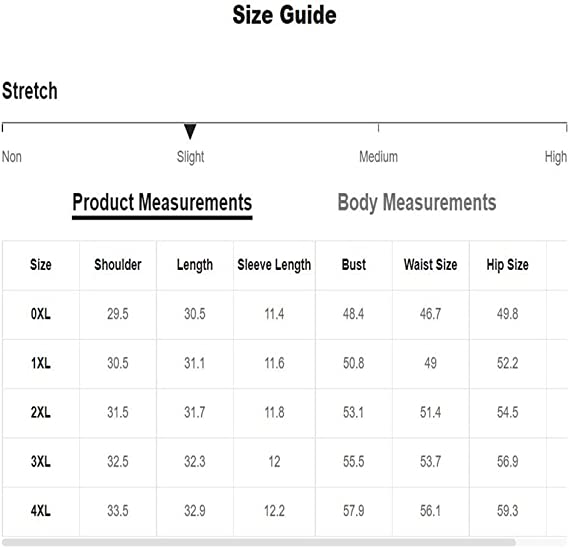Click the Sleeve Length column header
The image size is (569, 548).
click(x=274, y=265)
